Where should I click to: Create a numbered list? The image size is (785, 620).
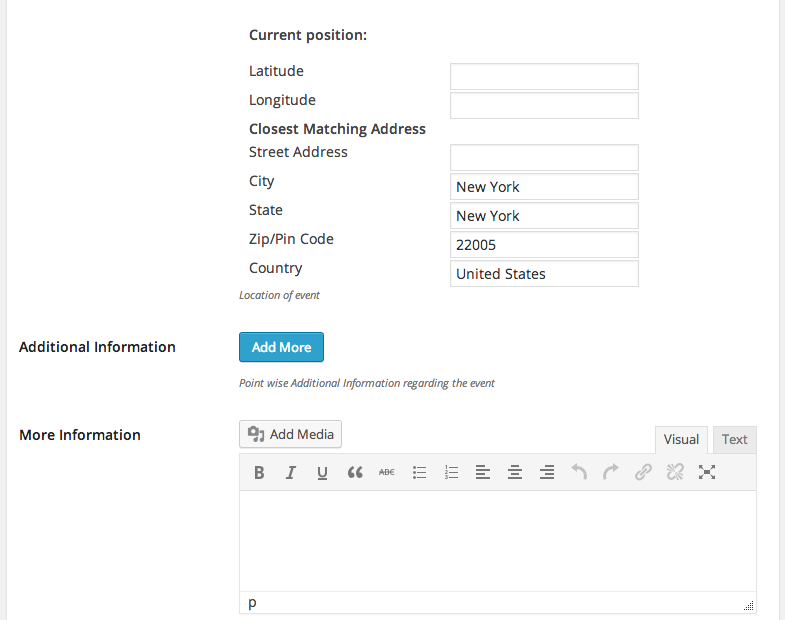coord(451,472)
